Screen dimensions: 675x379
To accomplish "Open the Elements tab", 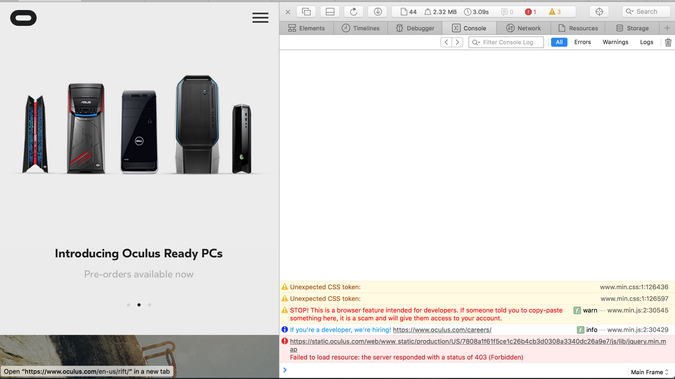I will [x=306, y=28].
